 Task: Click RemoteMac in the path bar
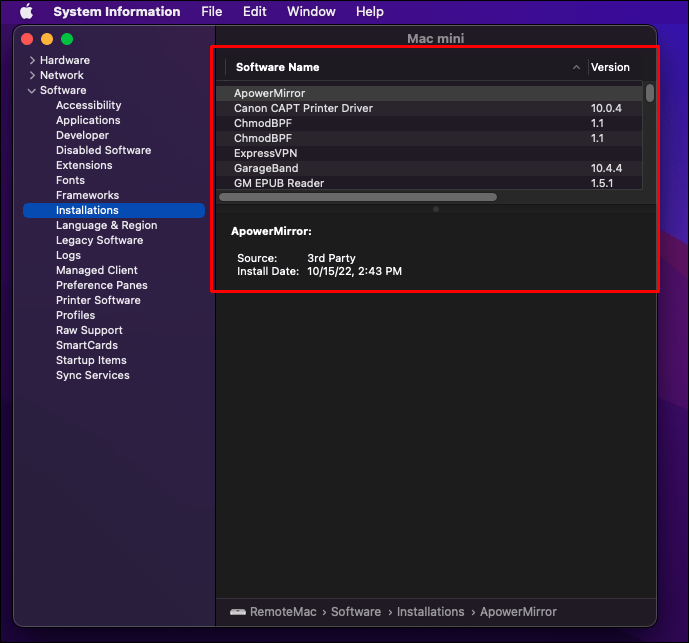283,612
